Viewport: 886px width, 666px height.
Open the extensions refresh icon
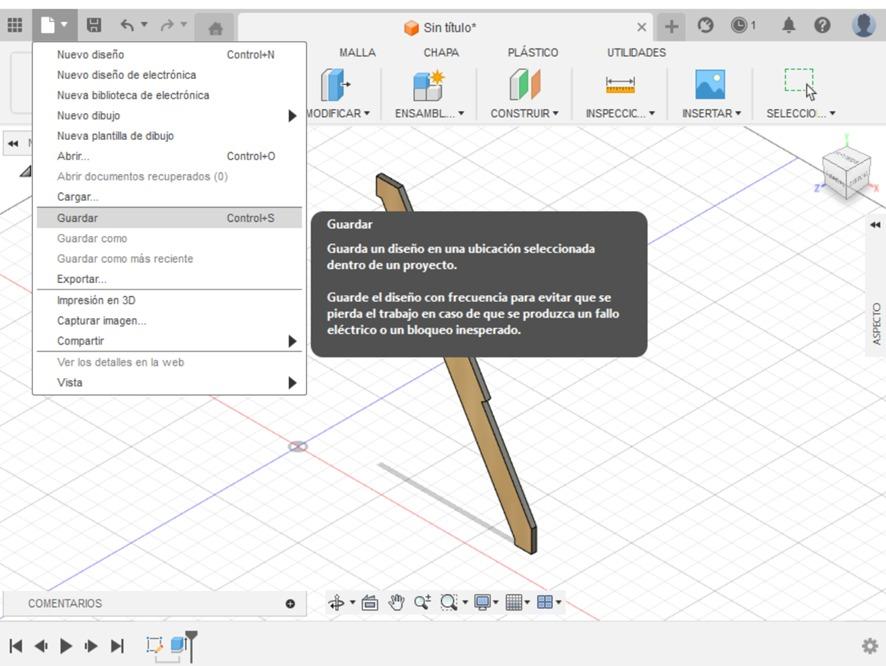coord(706,25)
